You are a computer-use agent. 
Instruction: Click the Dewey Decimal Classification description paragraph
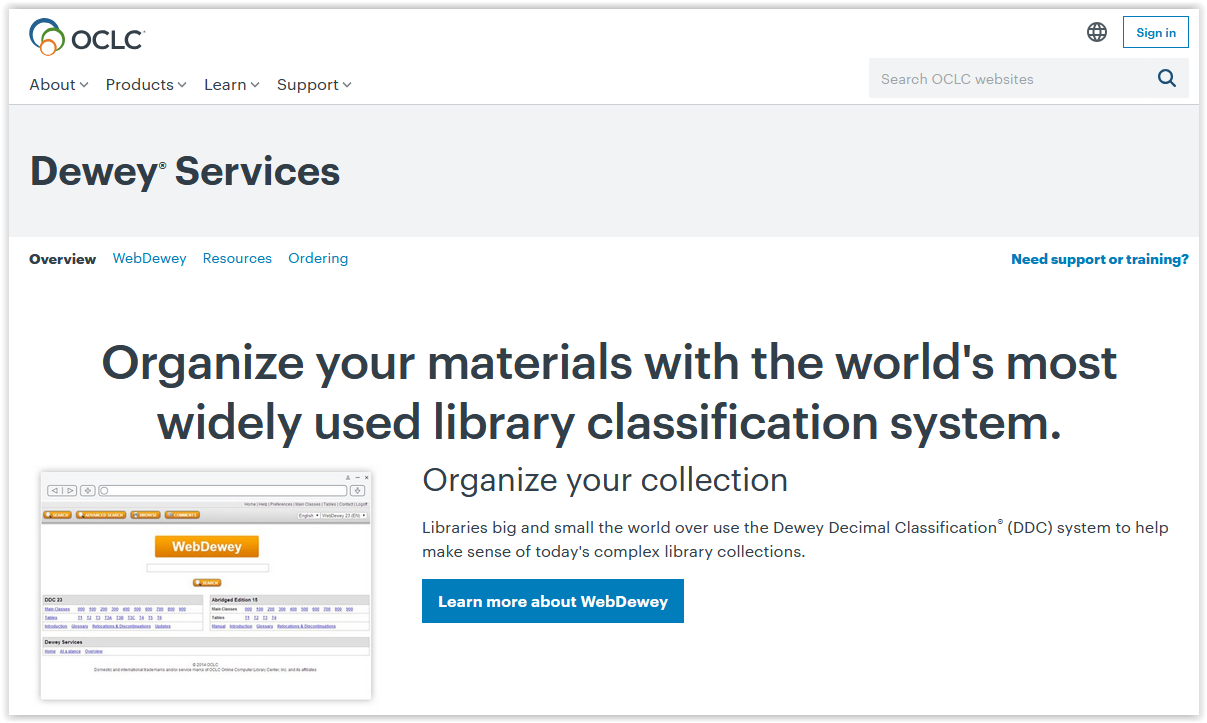point(794,539)
